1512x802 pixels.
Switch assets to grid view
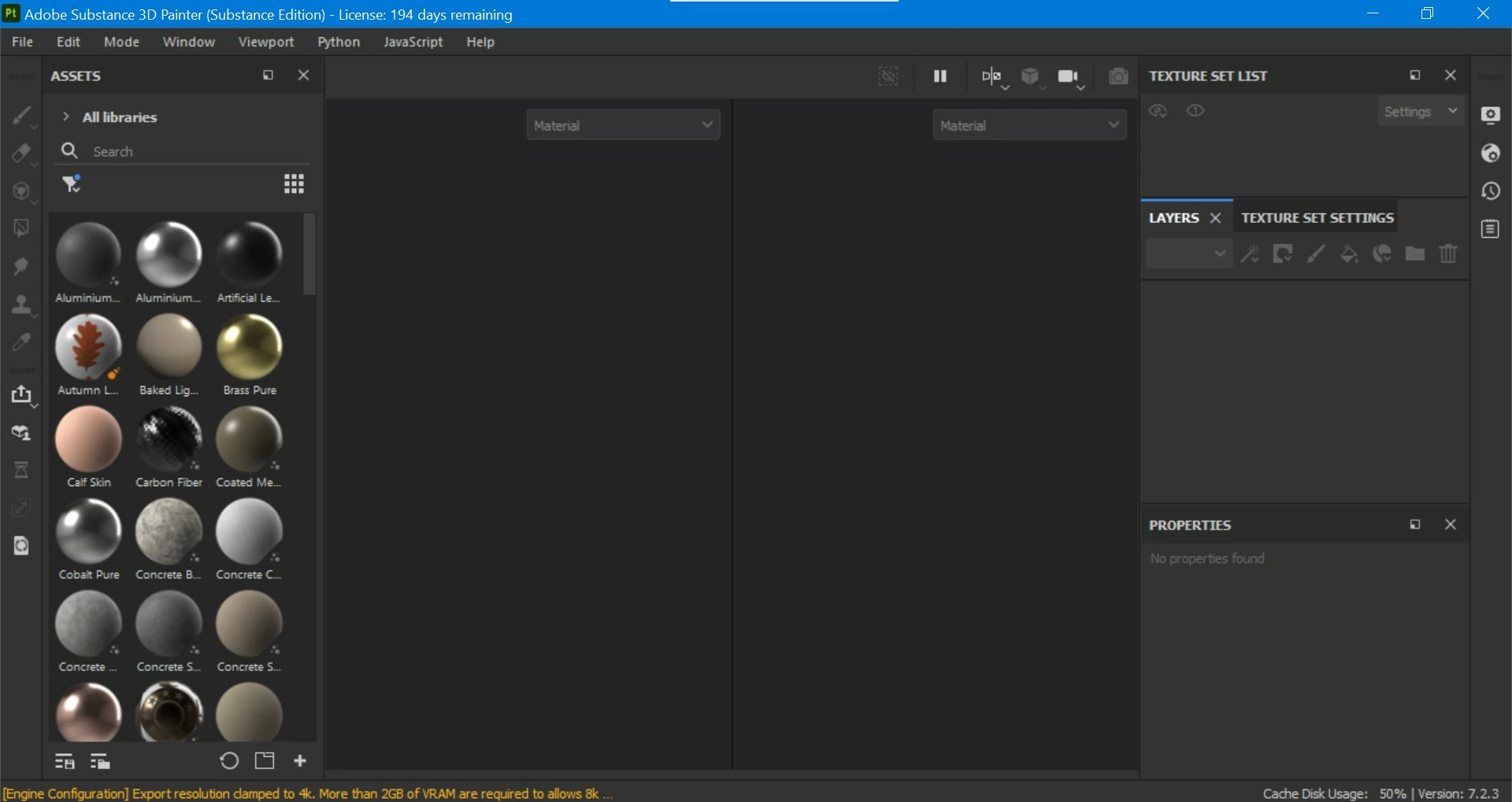[x=294, y=184]
